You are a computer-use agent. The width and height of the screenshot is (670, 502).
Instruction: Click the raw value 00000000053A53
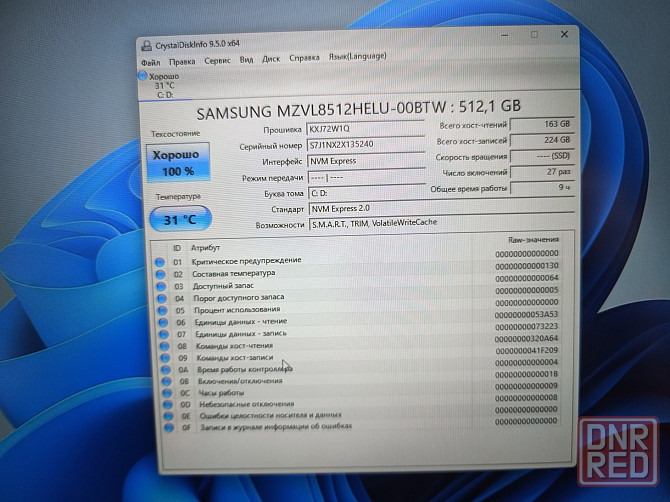(526, 315)
